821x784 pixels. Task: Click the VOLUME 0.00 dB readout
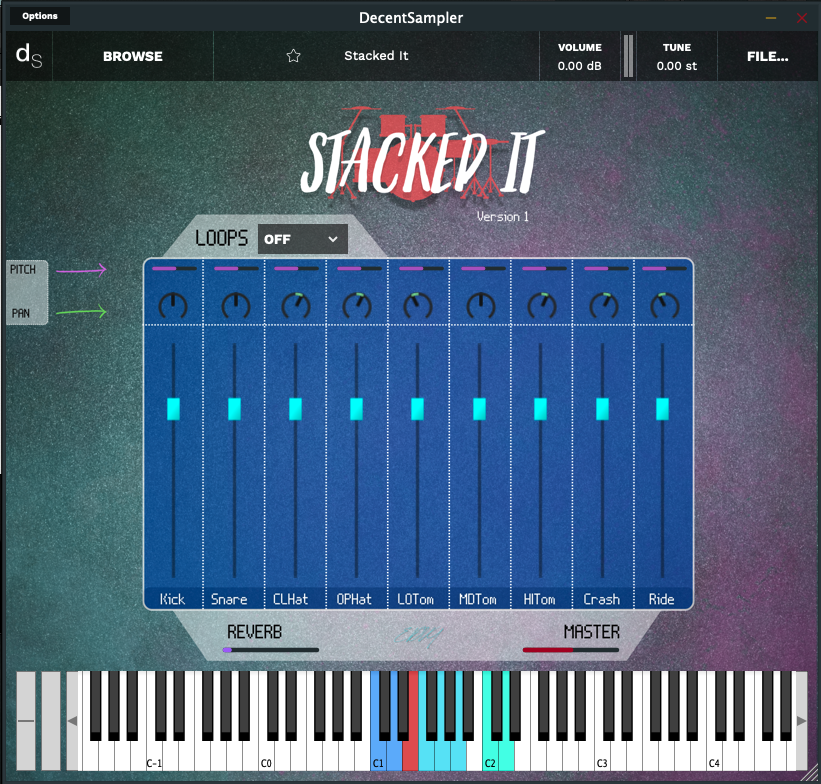click(x=580, y=56)
